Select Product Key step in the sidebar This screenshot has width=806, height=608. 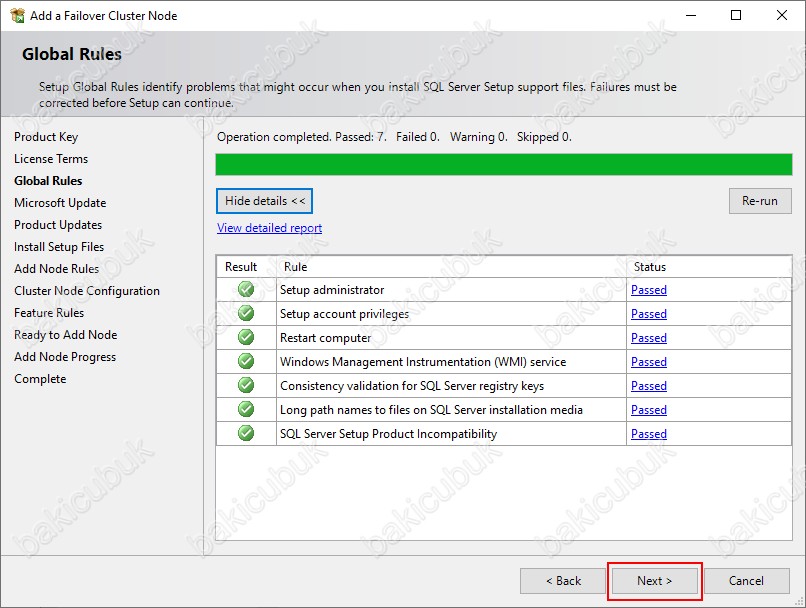(x=46, y=137)
